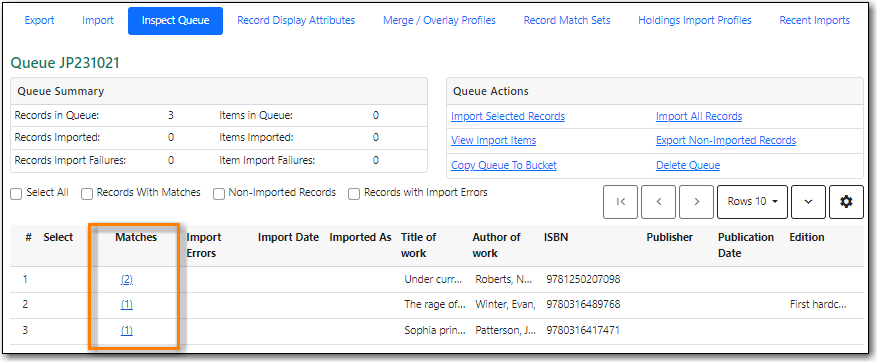Go to previous page of grid
This screenshot has height=362, width=877.
coord(658,201)
